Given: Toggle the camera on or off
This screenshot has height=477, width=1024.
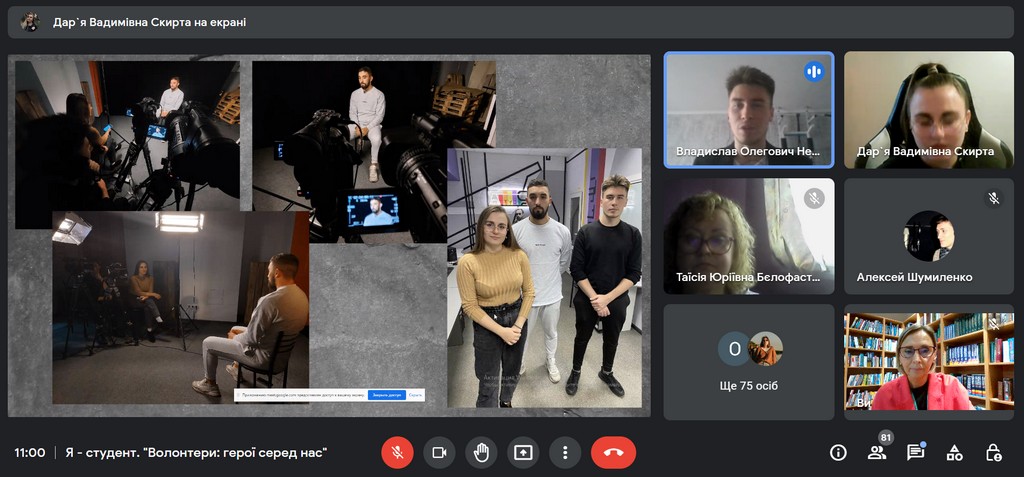Looking at the screenshot, I should click(x=438, y=452).
